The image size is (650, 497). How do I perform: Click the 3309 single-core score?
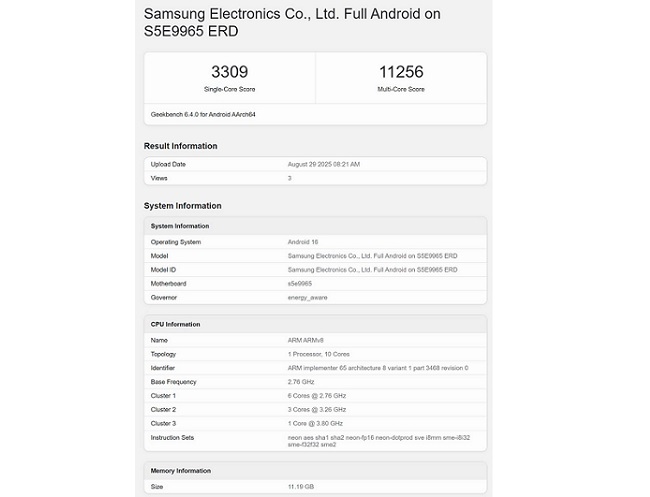click(230, 72)
